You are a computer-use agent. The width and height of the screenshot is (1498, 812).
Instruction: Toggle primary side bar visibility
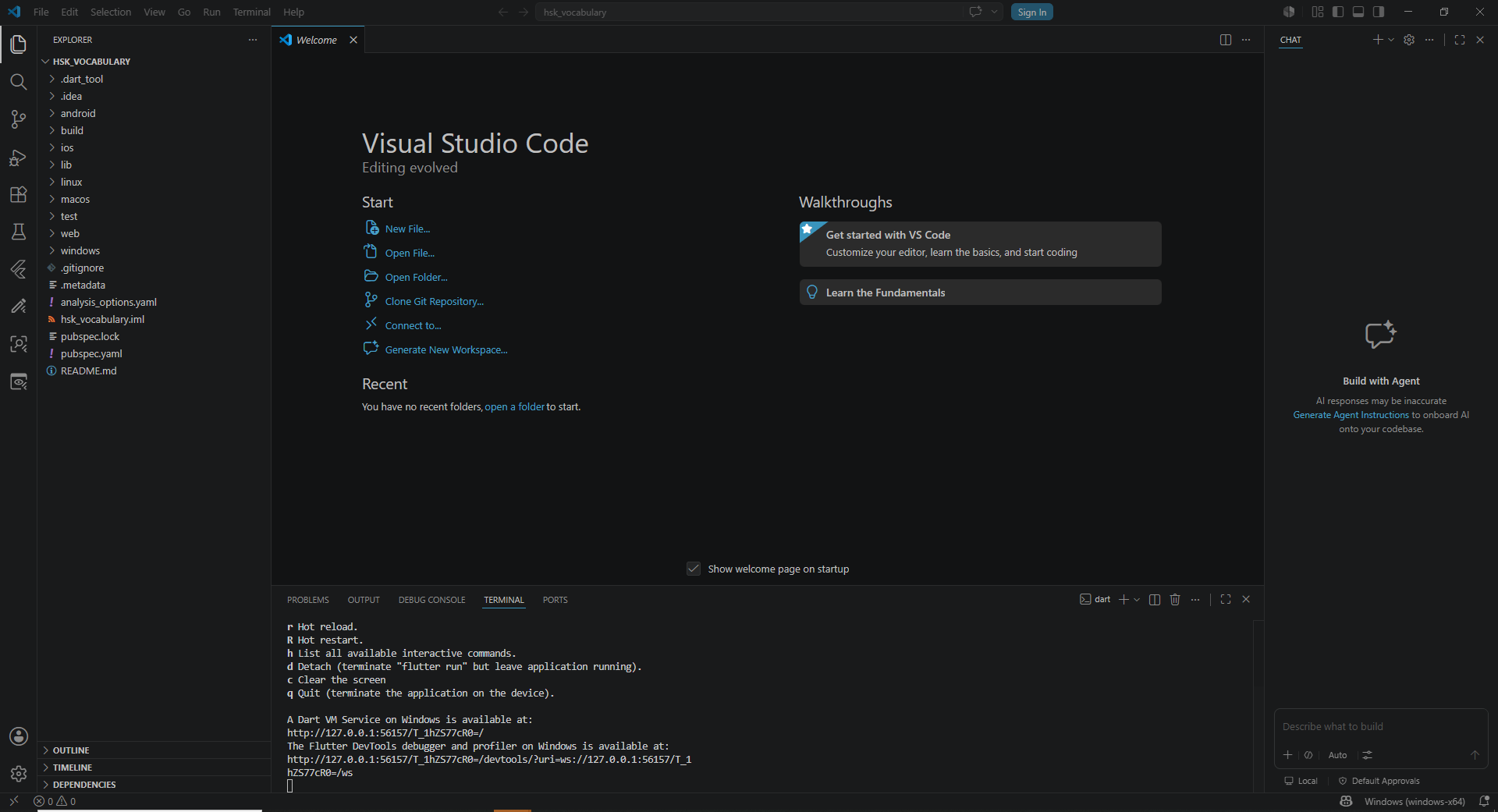click(x=1338, y=12)
